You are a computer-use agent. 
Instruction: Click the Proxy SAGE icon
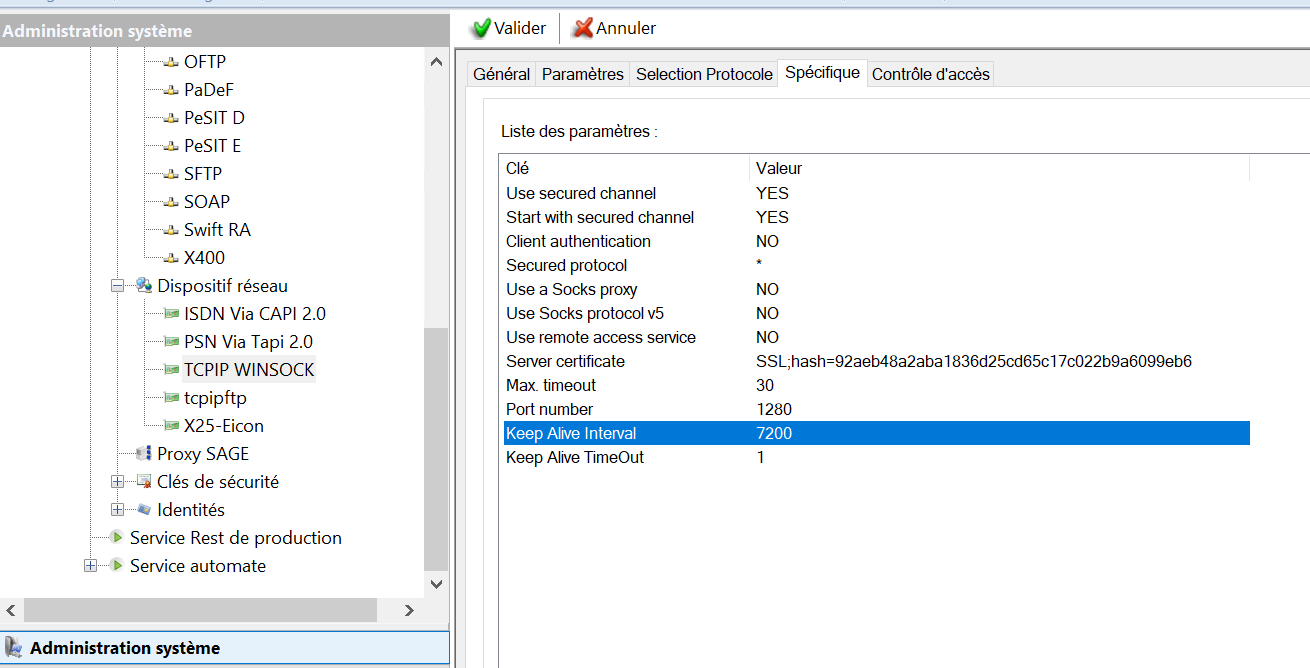point(144,454)
